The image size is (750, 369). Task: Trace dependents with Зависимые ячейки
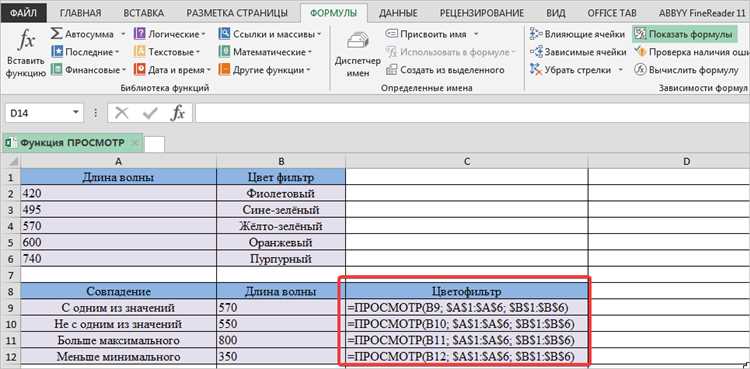click(x=578, y=52)
